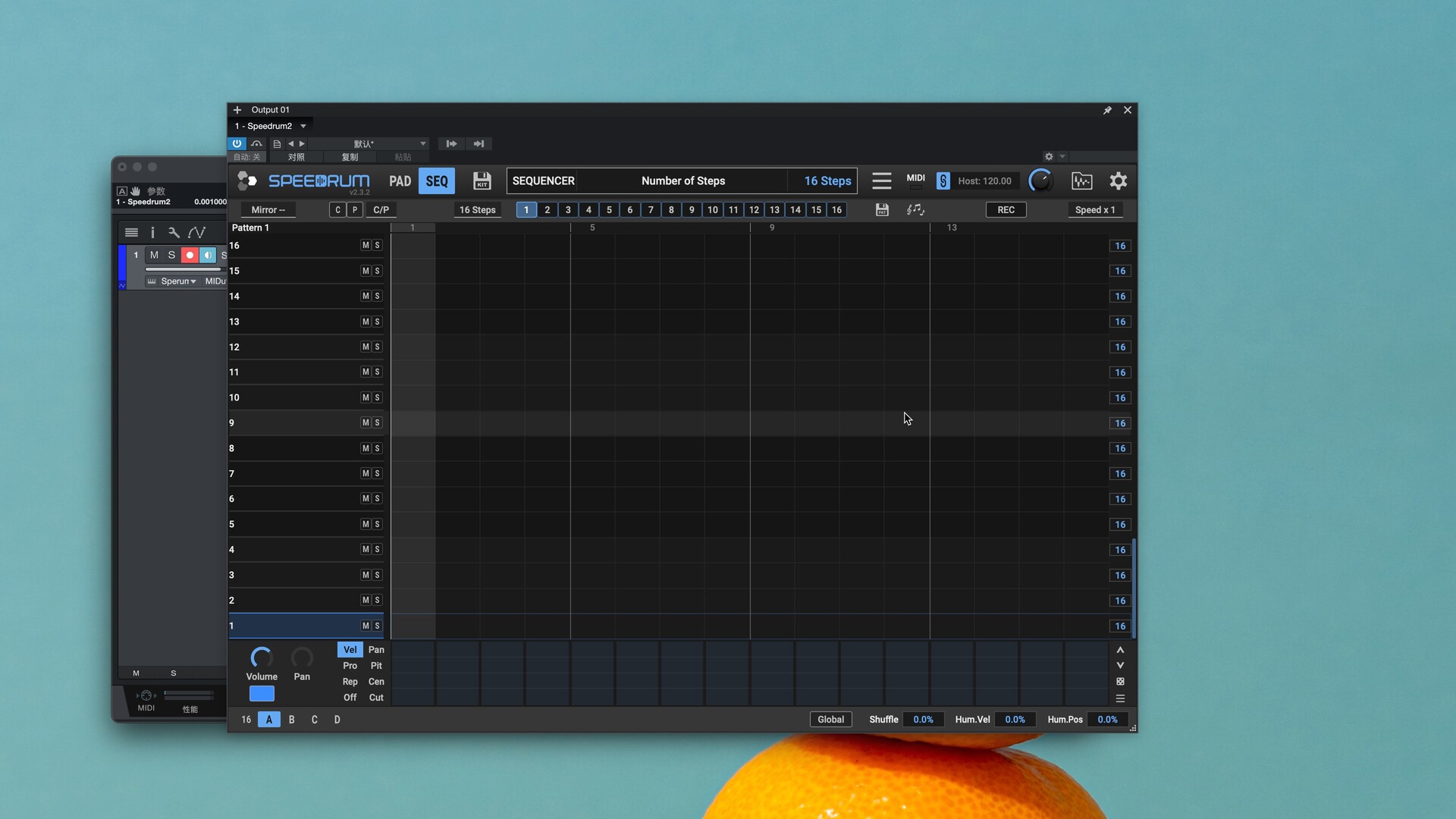
Task: Save the kit with the KIT disk icon
Action: pos(482,180)
